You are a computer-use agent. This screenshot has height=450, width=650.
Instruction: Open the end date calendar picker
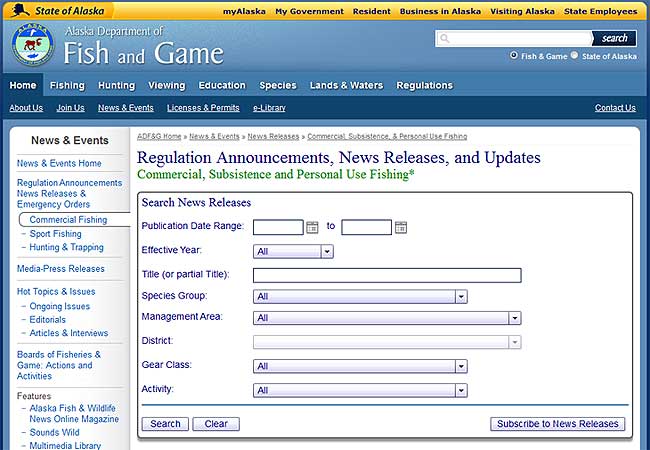click(400, 227)
